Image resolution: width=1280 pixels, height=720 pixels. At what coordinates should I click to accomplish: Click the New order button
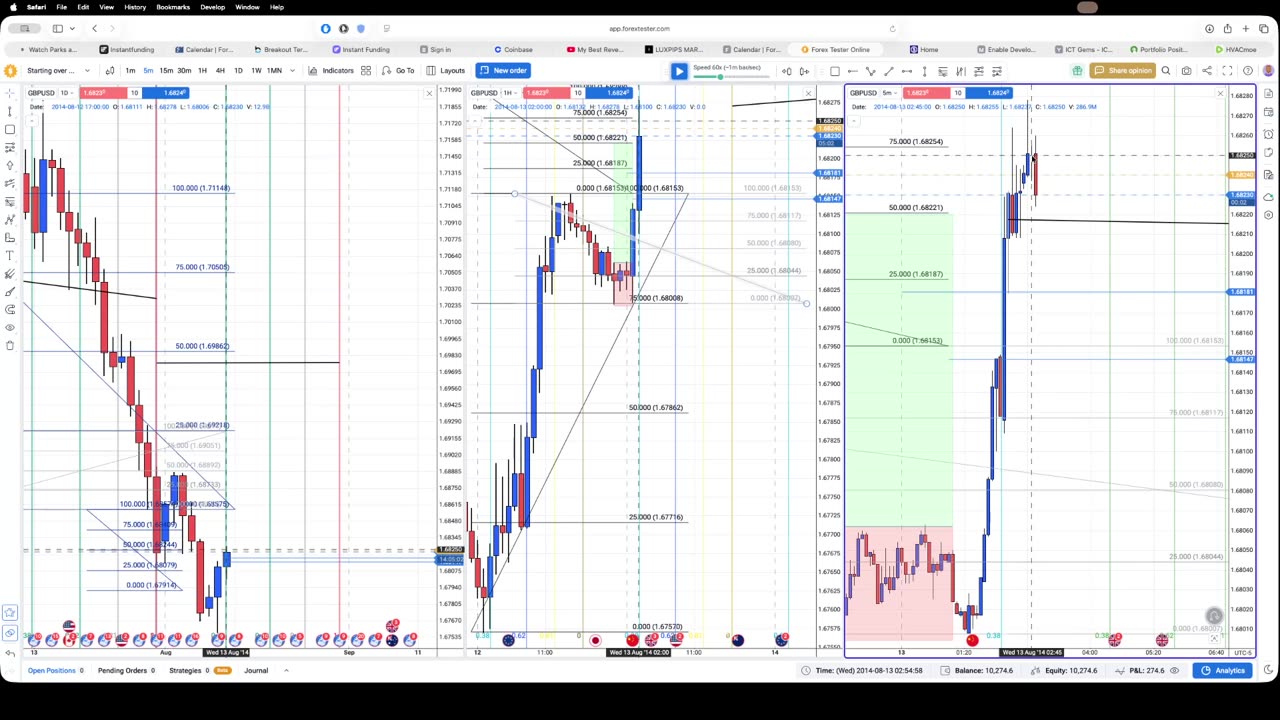[503, 70]
